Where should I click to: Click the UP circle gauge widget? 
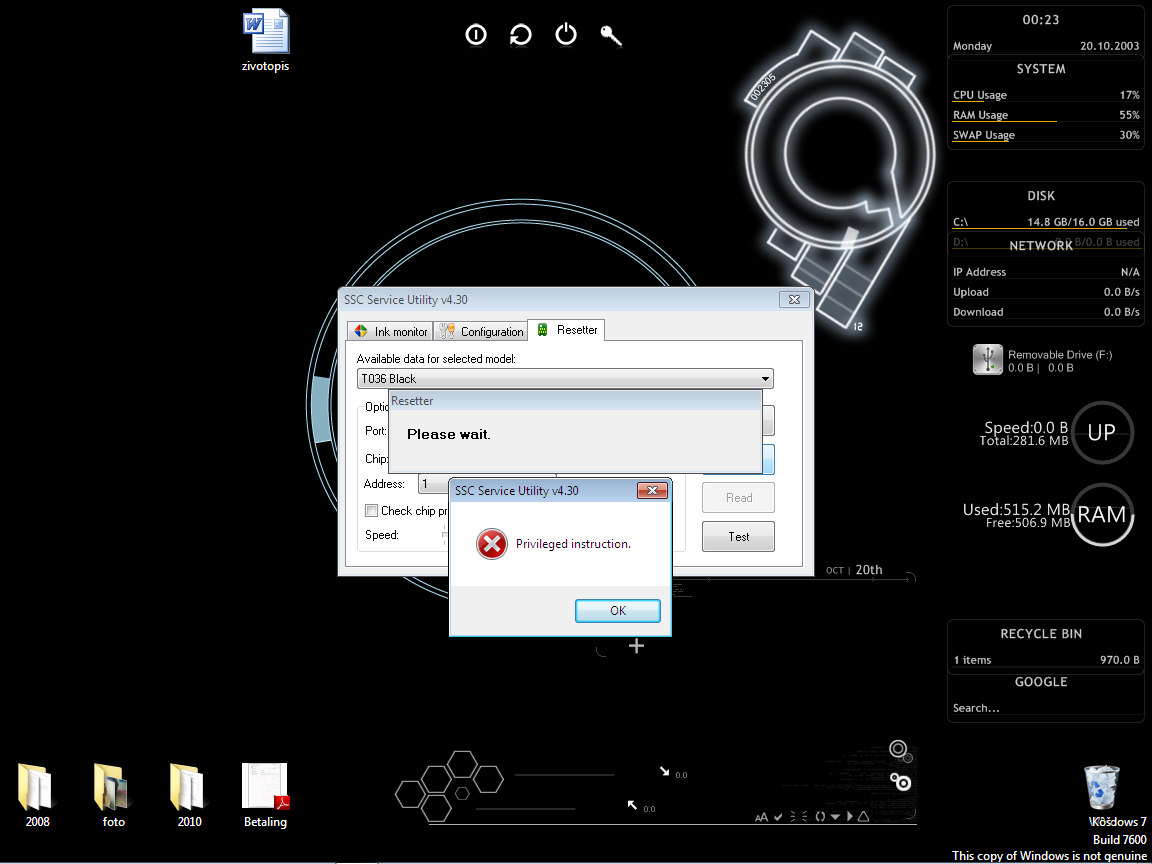1101,432
